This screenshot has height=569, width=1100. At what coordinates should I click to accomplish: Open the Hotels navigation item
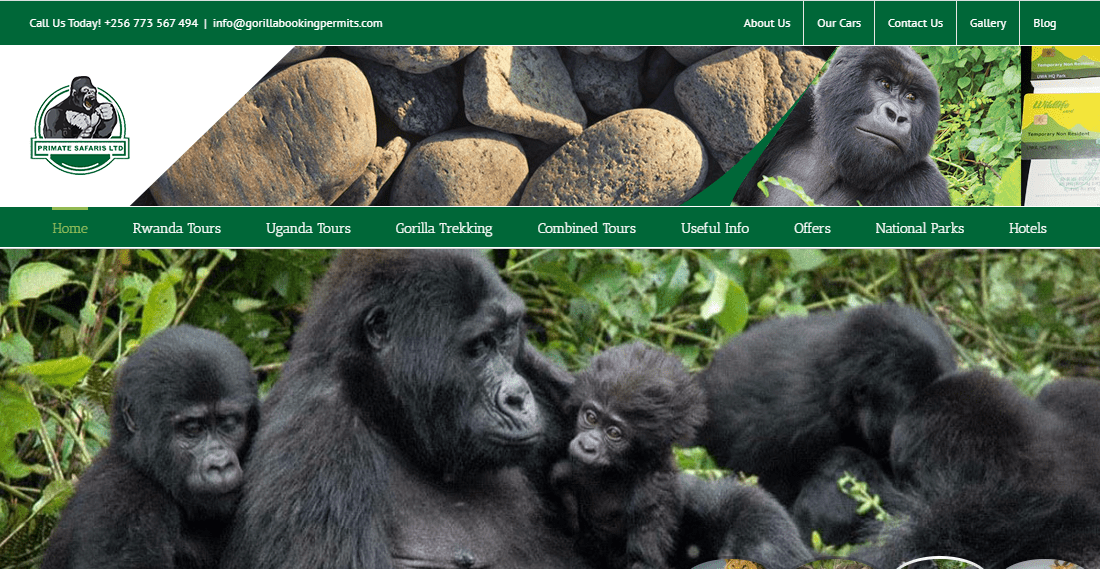click(1027, 228)
